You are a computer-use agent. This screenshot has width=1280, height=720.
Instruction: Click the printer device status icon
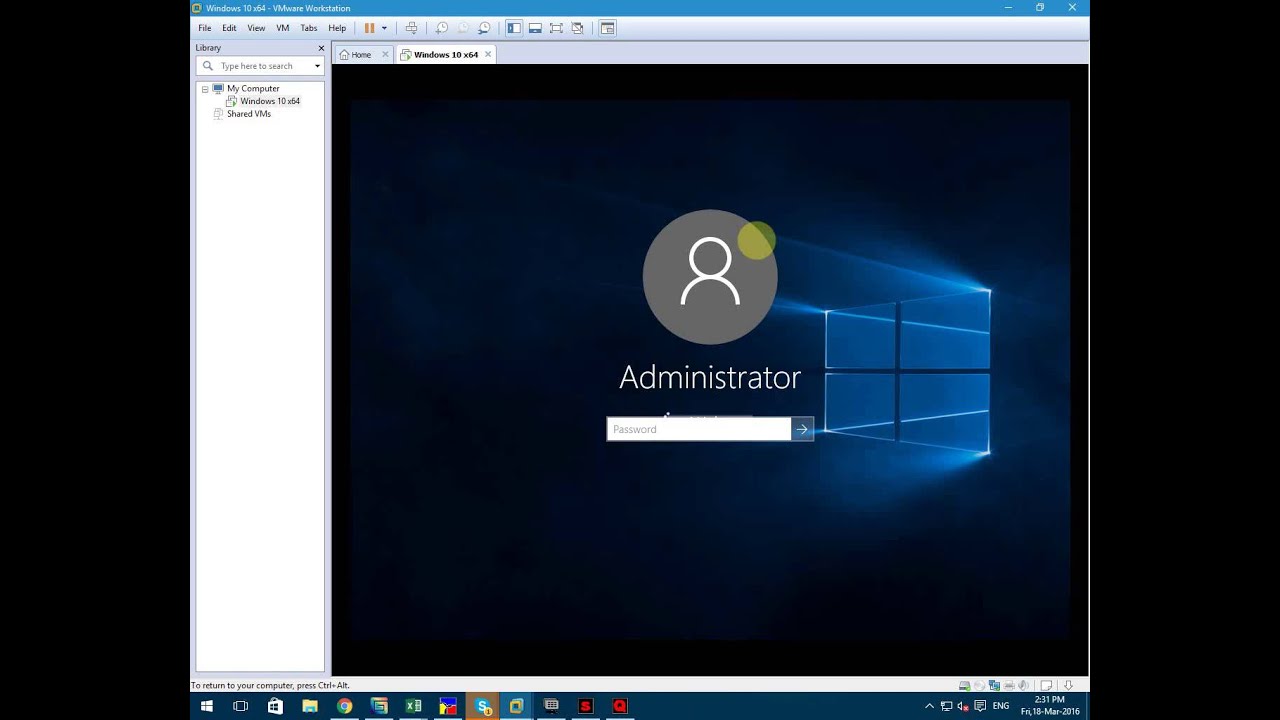[x=1009, y=686]
